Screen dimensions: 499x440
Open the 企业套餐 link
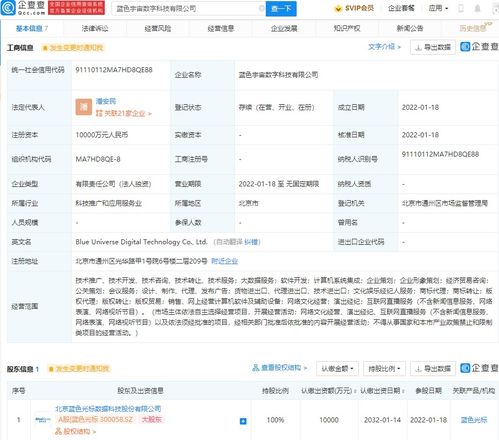tap(401, 8)
